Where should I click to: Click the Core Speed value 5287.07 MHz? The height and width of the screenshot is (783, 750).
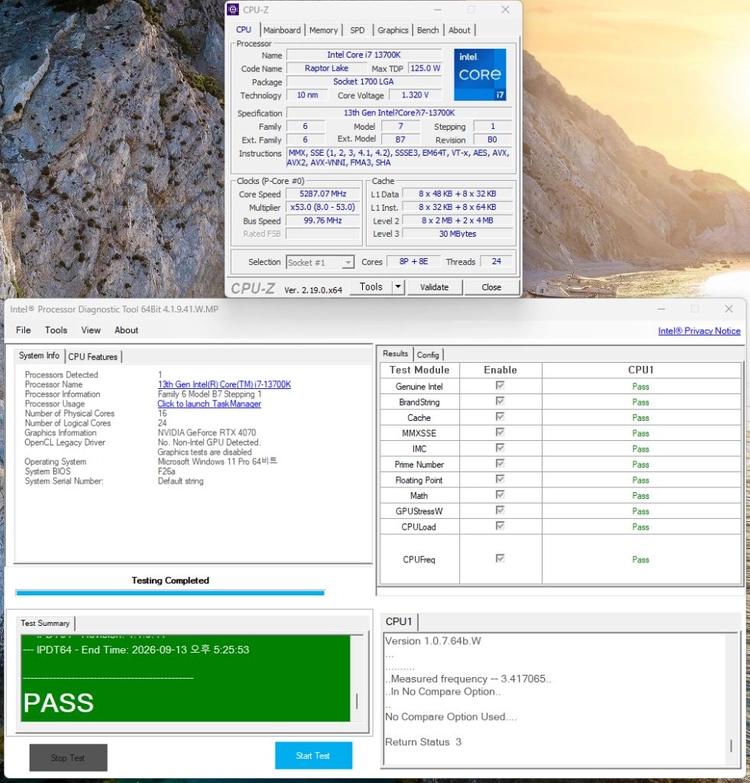pyautogui.click(x=323, y=194)
